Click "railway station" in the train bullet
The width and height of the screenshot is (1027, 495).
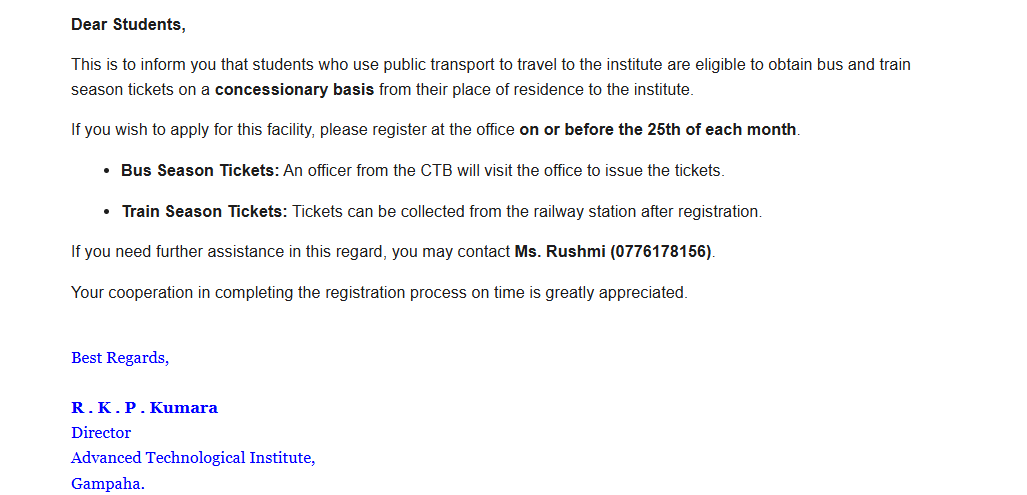[x=561, y=211]
